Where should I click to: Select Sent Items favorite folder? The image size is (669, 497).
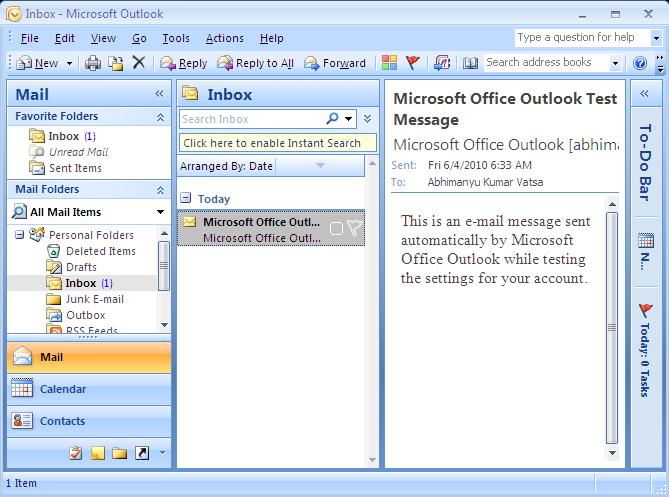(66, 168)
